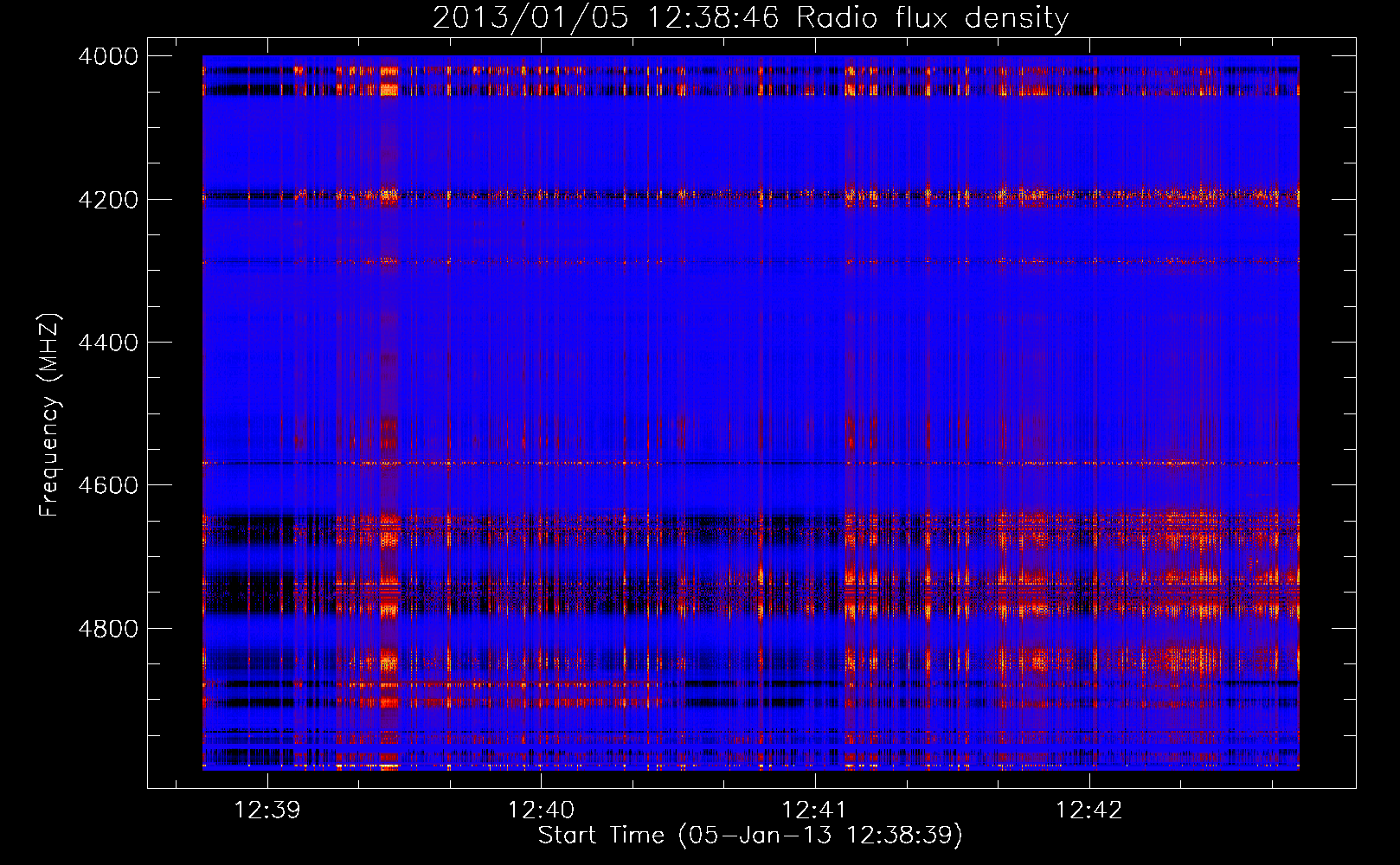Click the 12:42 time tick label
Viewport: 1400px width, 865px height.
click(x=1089, y=811)
